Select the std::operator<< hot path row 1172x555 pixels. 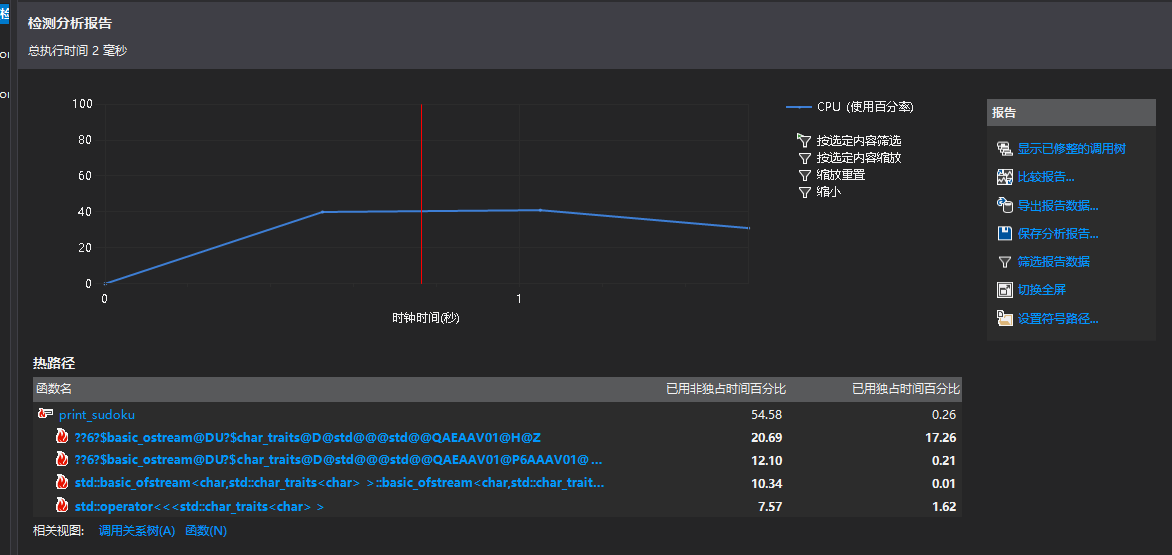pos(198,507)
